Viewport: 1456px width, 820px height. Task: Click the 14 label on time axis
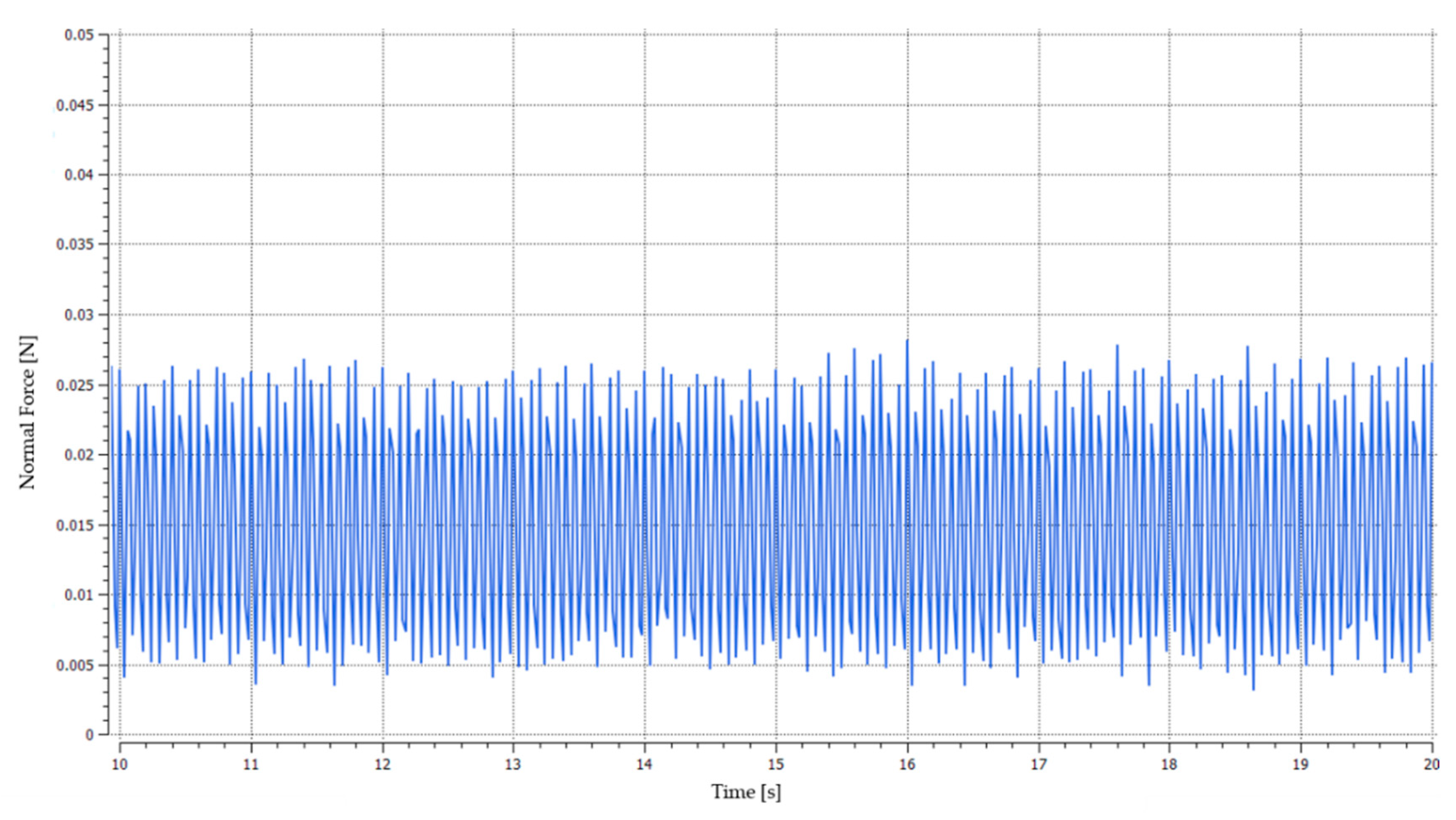coord(644,765)
